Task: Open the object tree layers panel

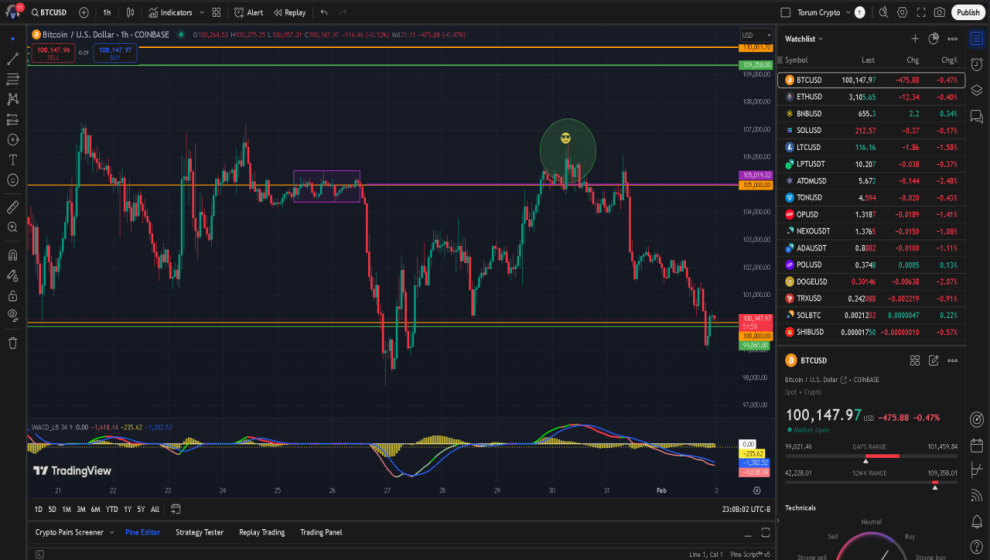Action: (x=977, y=90)
